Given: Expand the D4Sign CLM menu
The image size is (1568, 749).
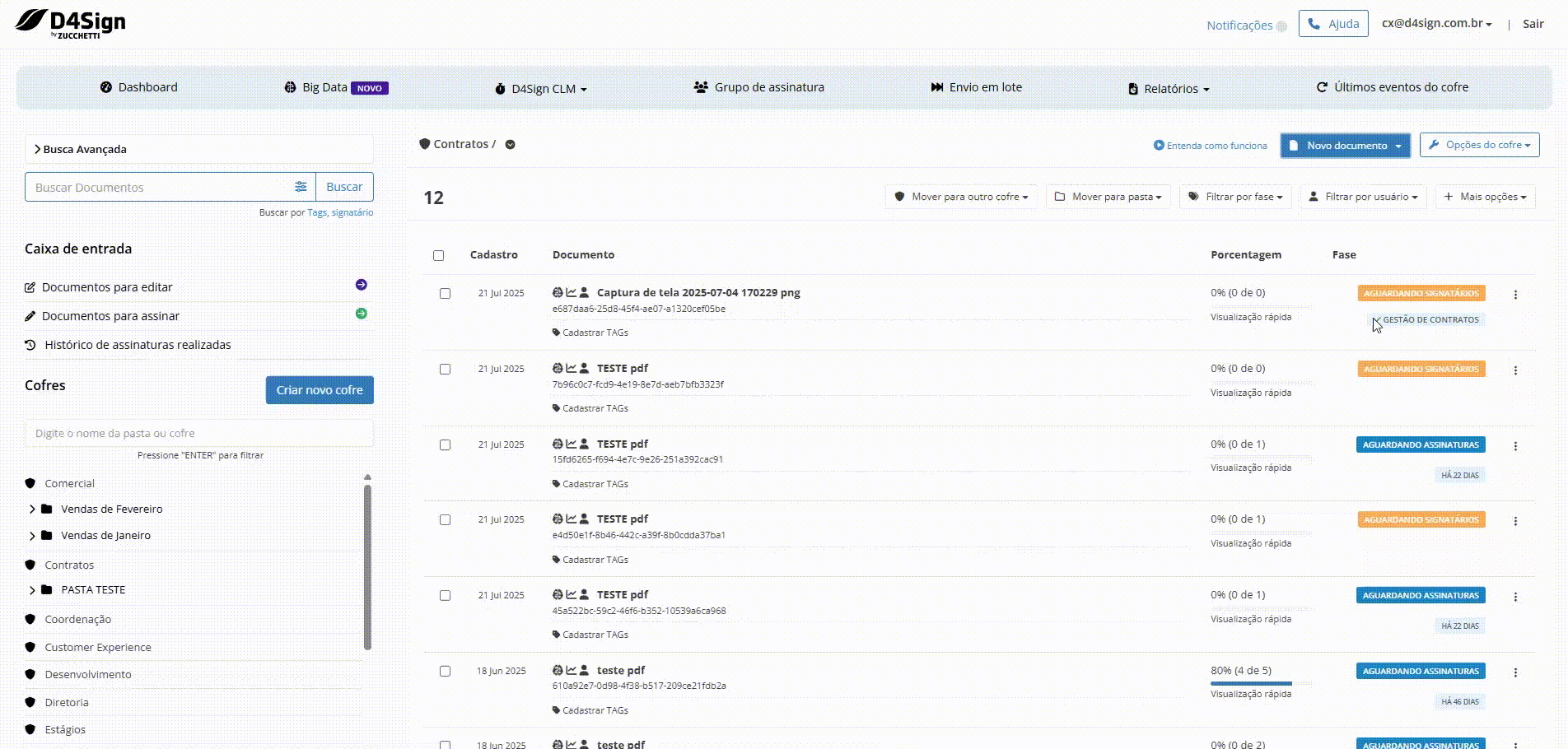Looking at the screenshot, I should tap(541, 89).
